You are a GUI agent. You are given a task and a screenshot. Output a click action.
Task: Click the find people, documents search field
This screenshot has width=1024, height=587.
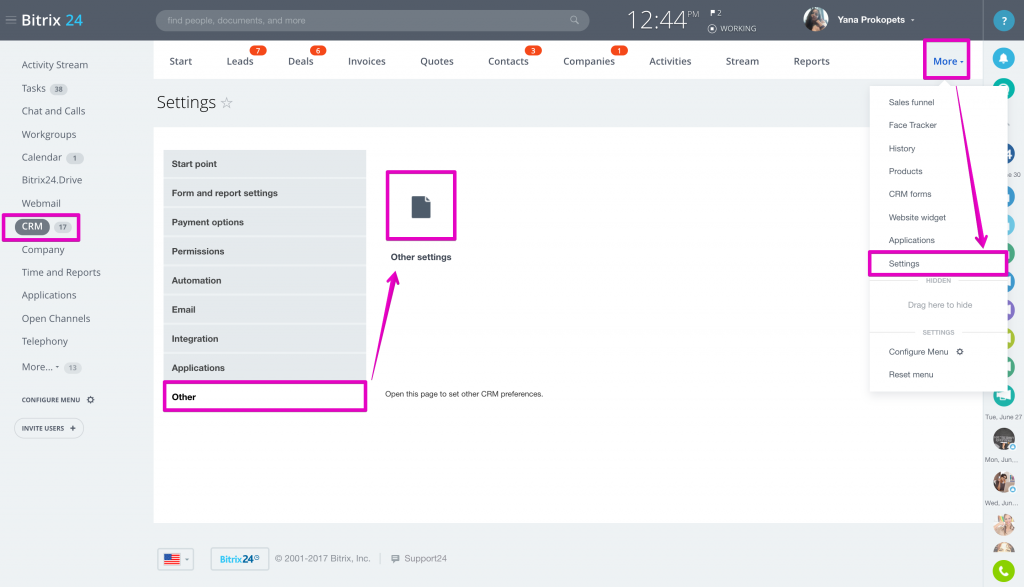372,20
